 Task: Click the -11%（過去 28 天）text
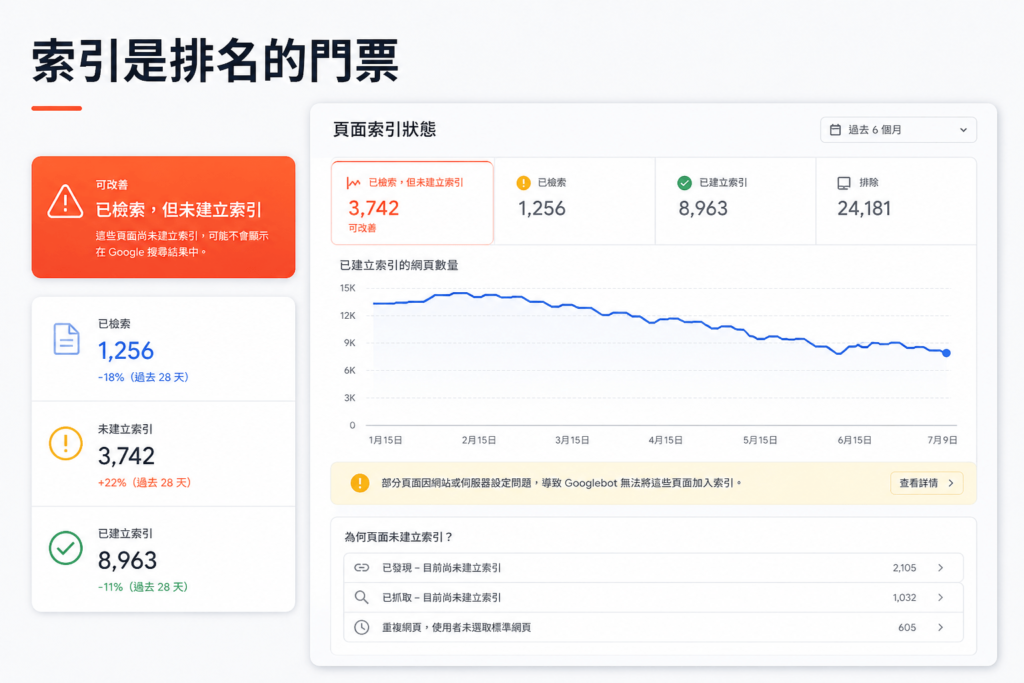click(143, 587)
